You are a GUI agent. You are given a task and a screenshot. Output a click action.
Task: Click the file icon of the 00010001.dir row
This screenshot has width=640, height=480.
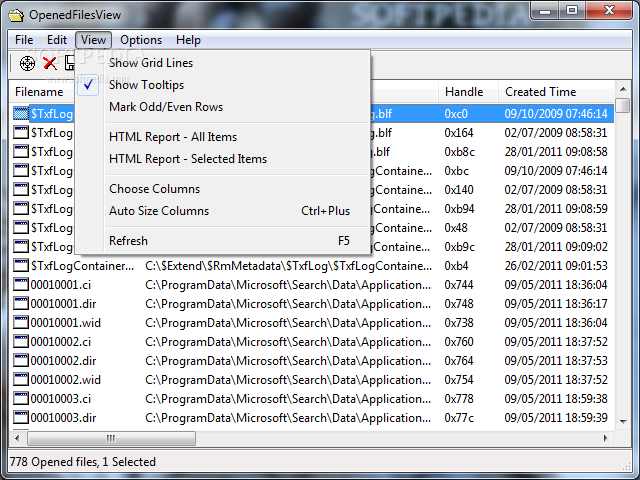(x=21, y=304)
